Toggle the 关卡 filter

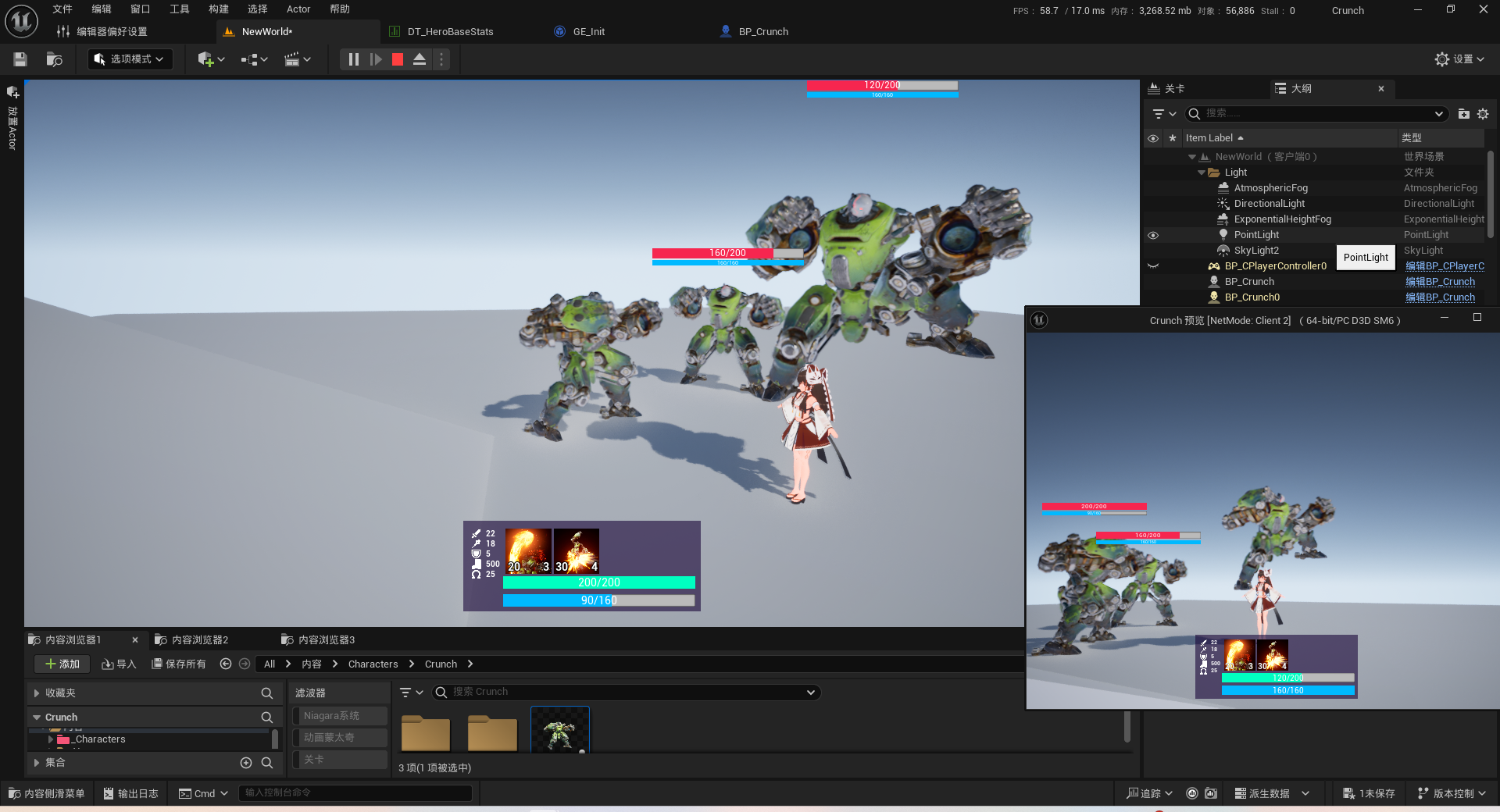[340, 760]
